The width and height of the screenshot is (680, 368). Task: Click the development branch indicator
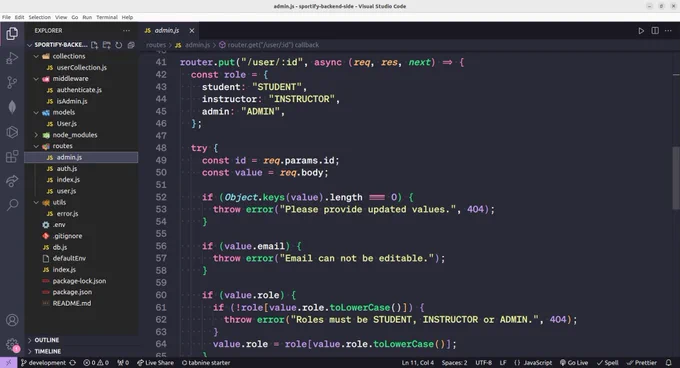43,363
